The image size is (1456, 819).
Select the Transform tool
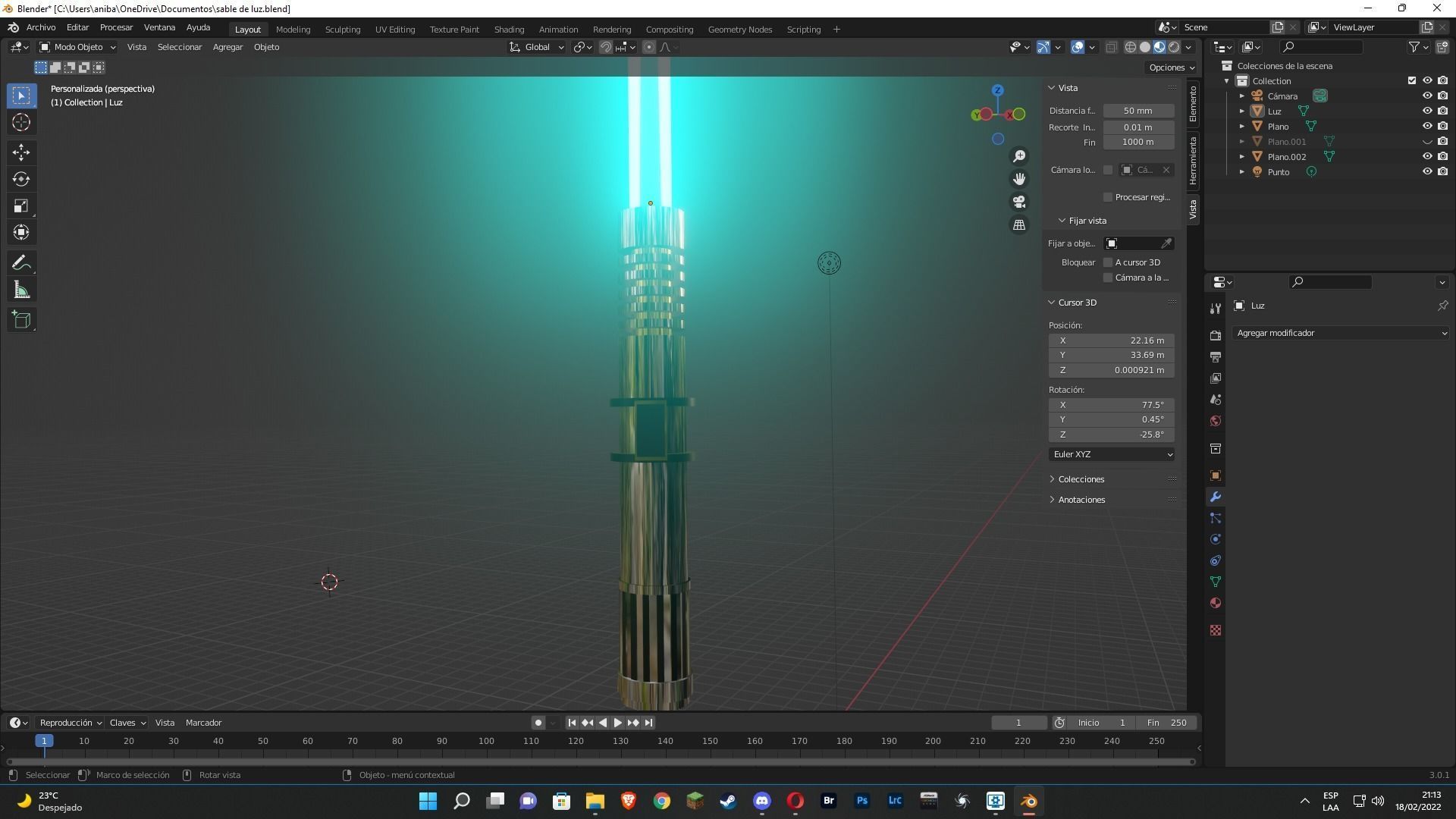[21, 232]
